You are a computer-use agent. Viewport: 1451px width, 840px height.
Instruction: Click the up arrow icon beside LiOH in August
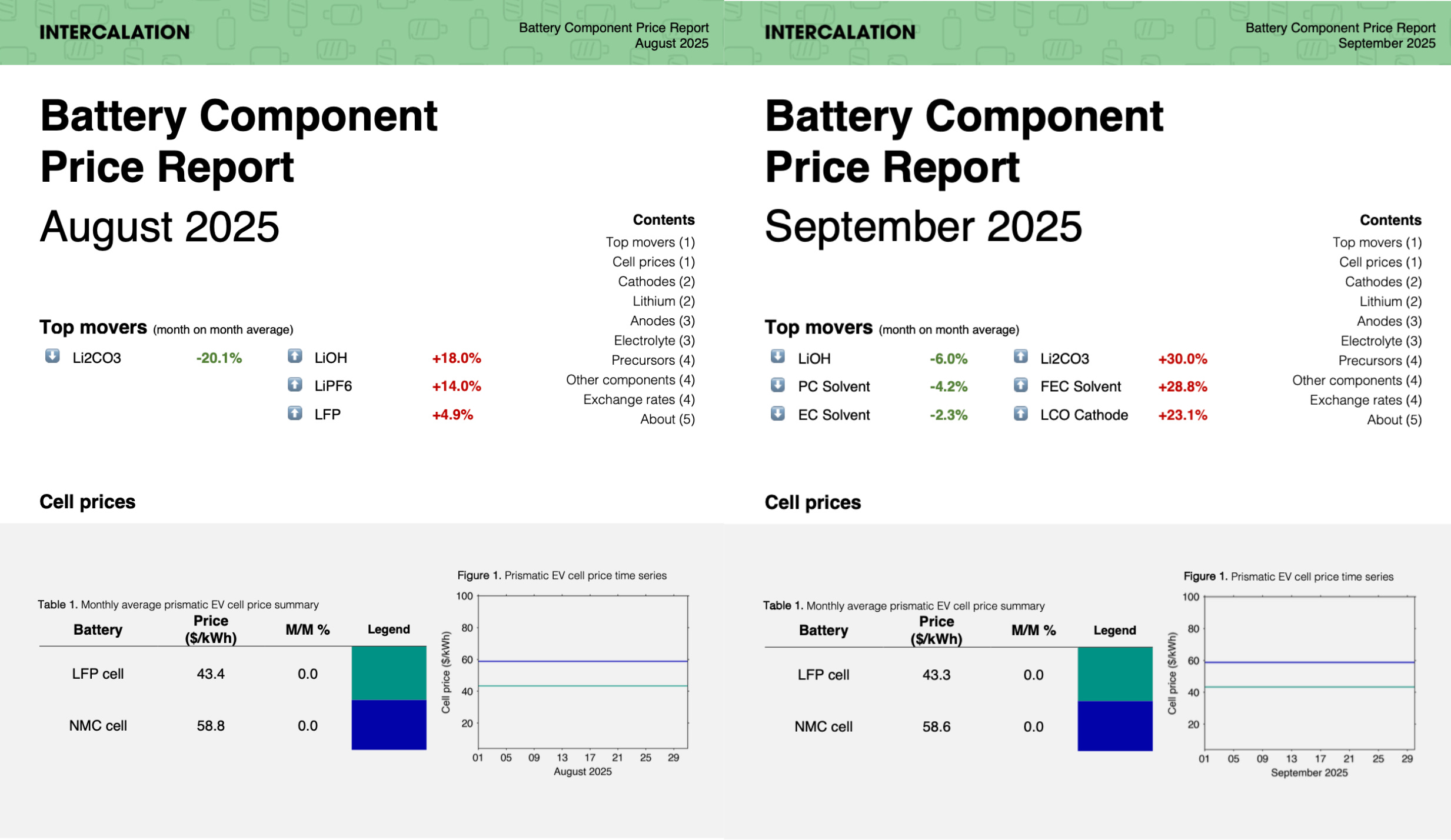tap(295, 356)
